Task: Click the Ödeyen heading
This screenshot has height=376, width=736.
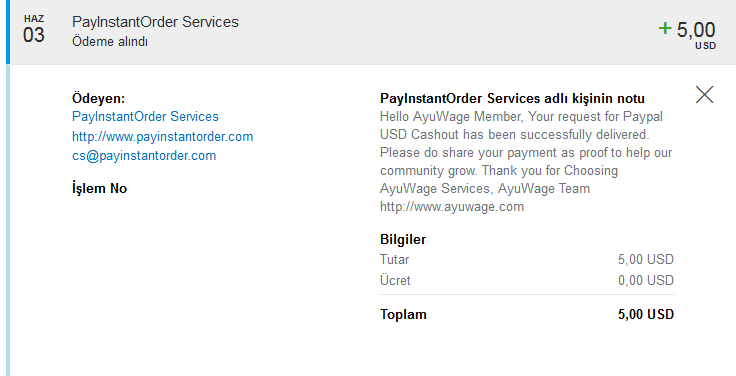Action: point(99,99)
